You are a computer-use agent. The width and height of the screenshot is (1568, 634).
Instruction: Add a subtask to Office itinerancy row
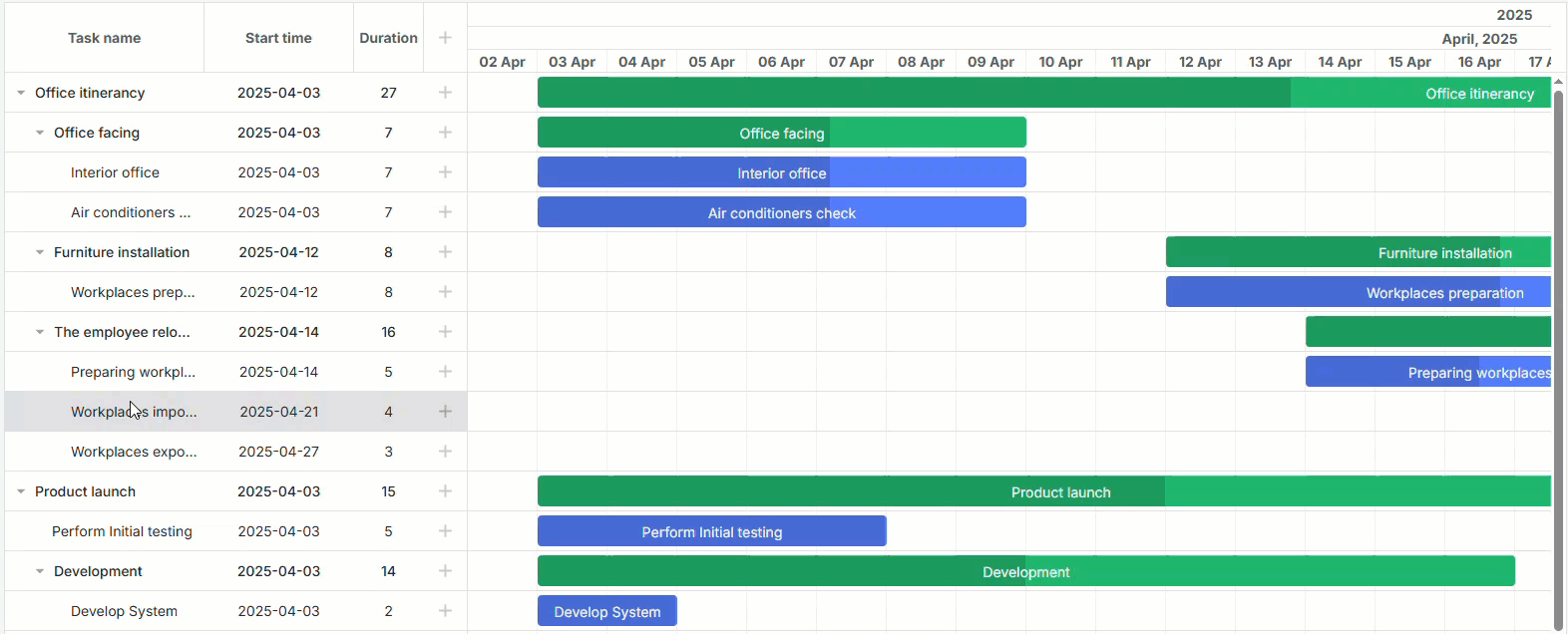445,93
